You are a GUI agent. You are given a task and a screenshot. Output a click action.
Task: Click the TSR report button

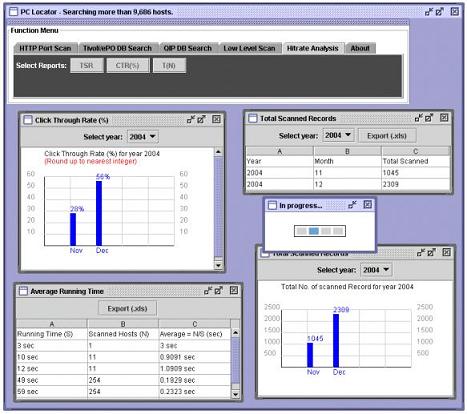[87, 65]
